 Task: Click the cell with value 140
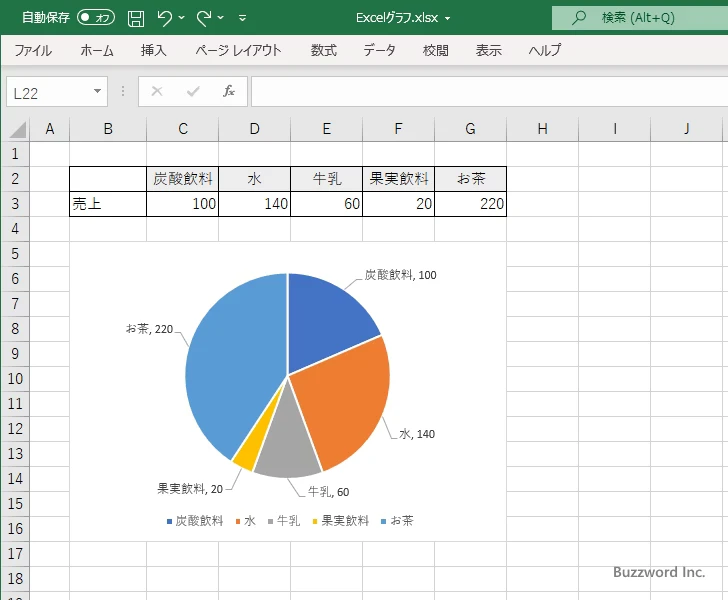tap(254, 204)
